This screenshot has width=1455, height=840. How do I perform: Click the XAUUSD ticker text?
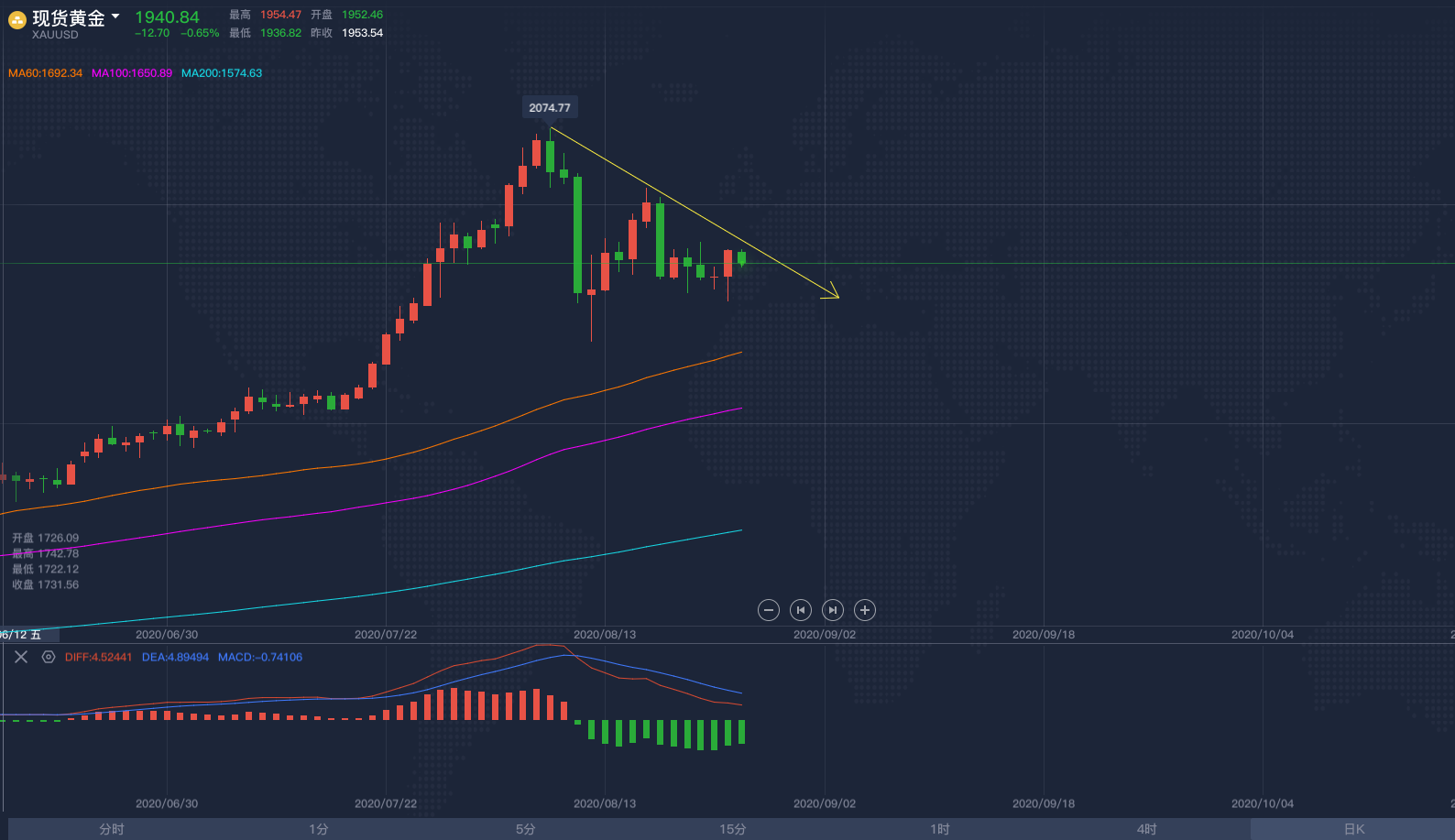click(x=55, y=35)
